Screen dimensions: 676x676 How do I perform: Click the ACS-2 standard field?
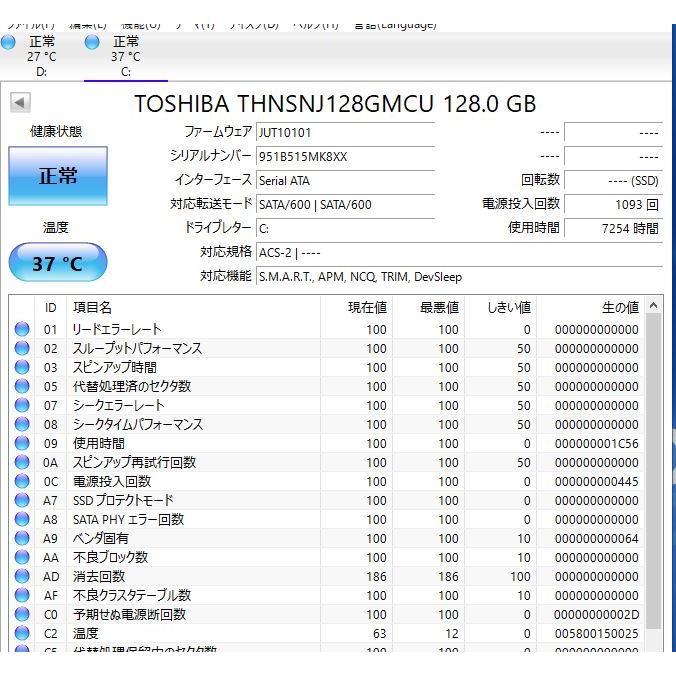tap(460, 253)
